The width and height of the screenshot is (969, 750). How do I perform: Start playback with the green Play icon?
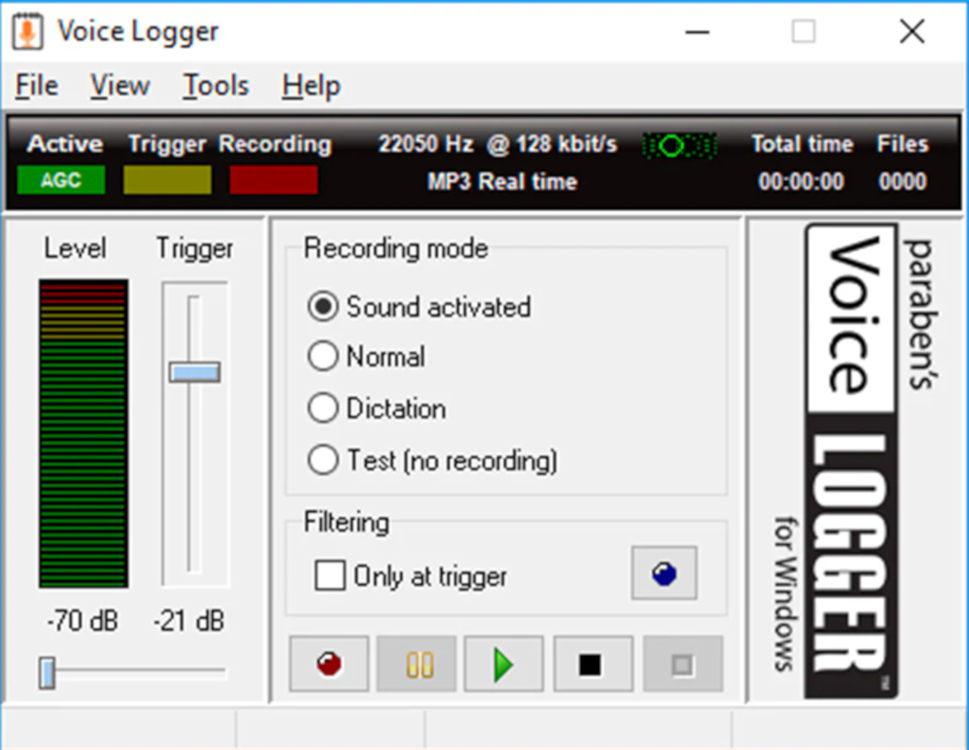(504, 663)
